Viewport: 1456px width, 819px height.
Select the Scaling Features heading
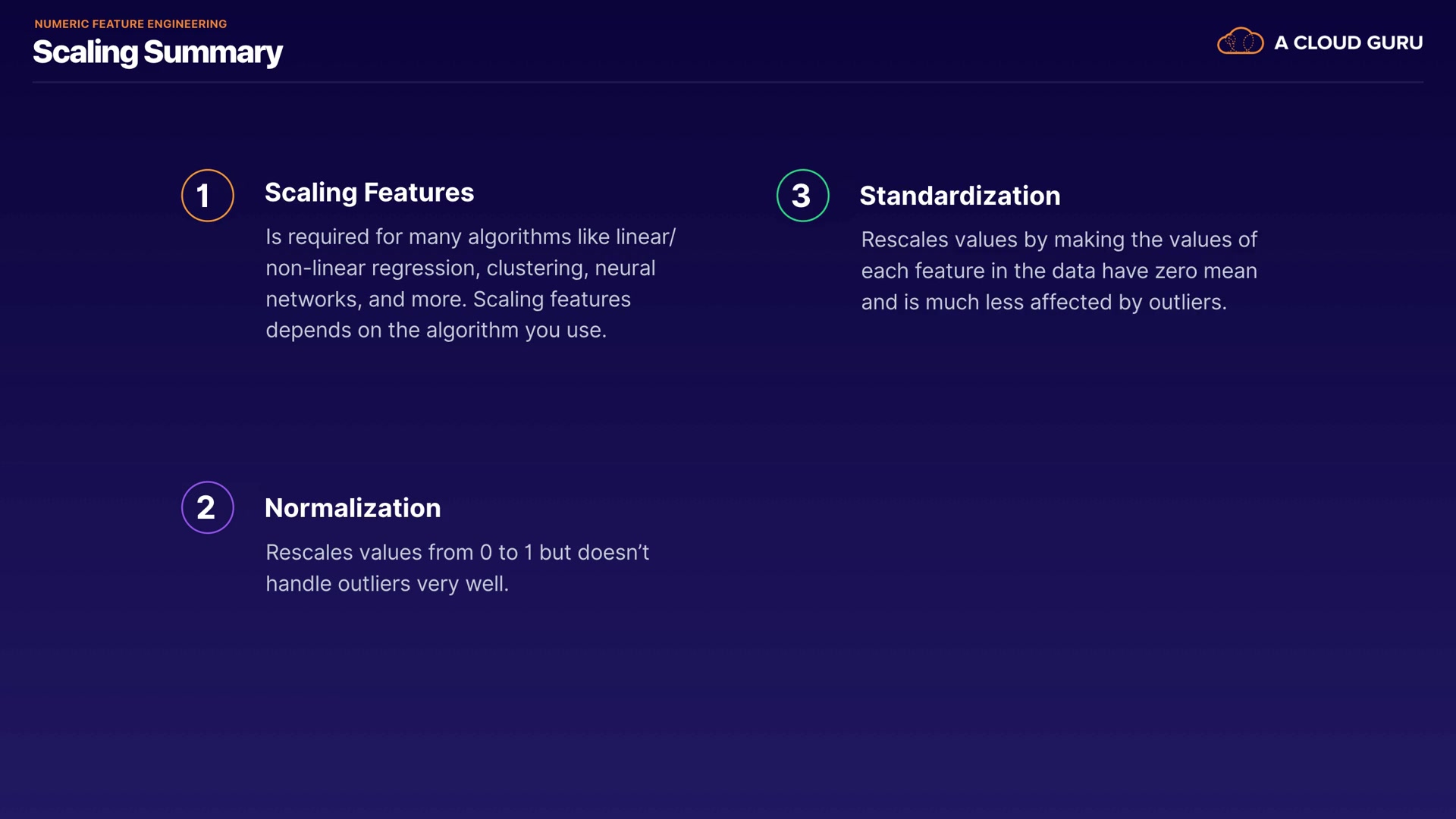[369, 193]
